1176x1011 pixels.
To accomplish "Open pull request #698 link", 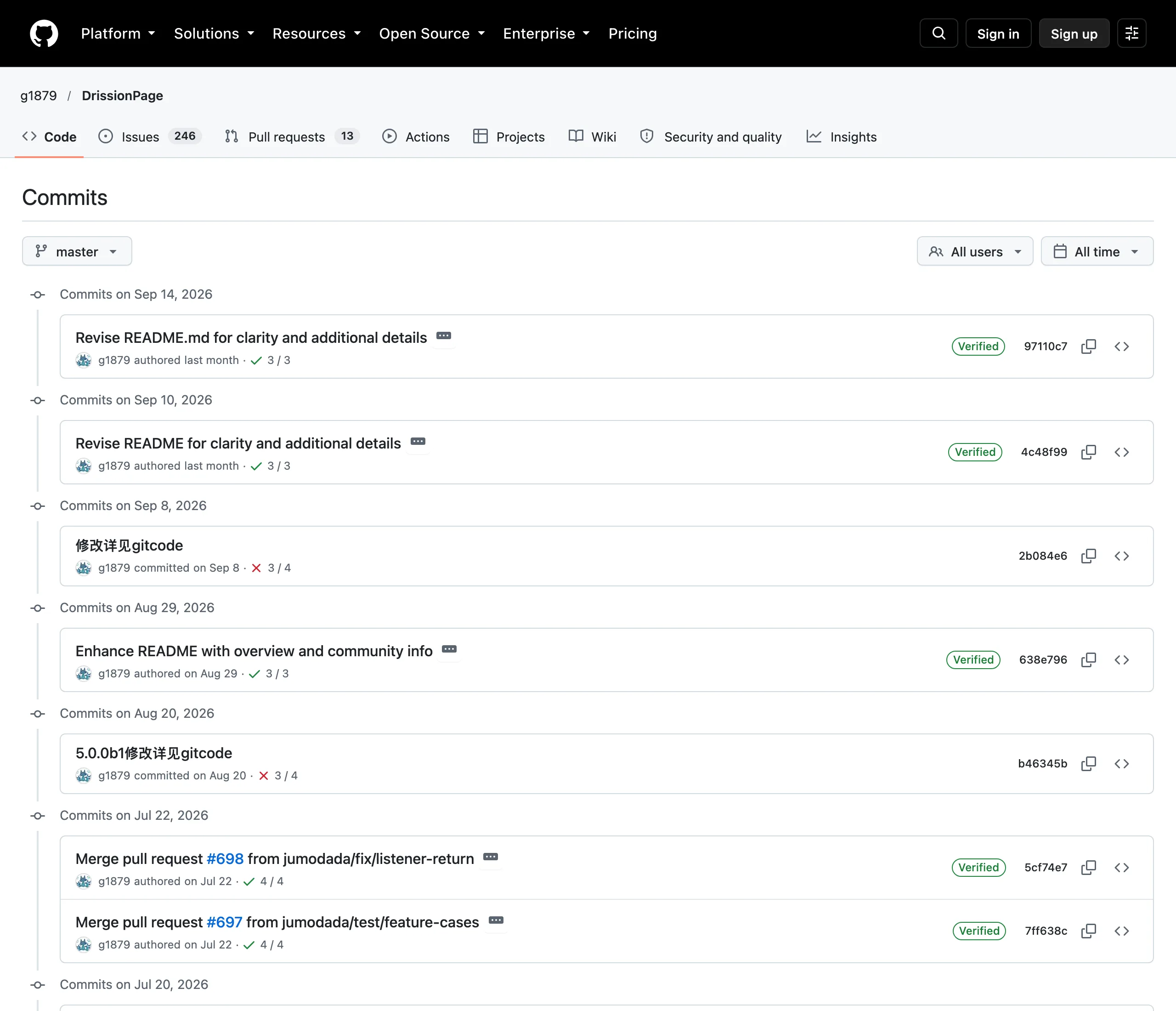I will click(225, 859).
